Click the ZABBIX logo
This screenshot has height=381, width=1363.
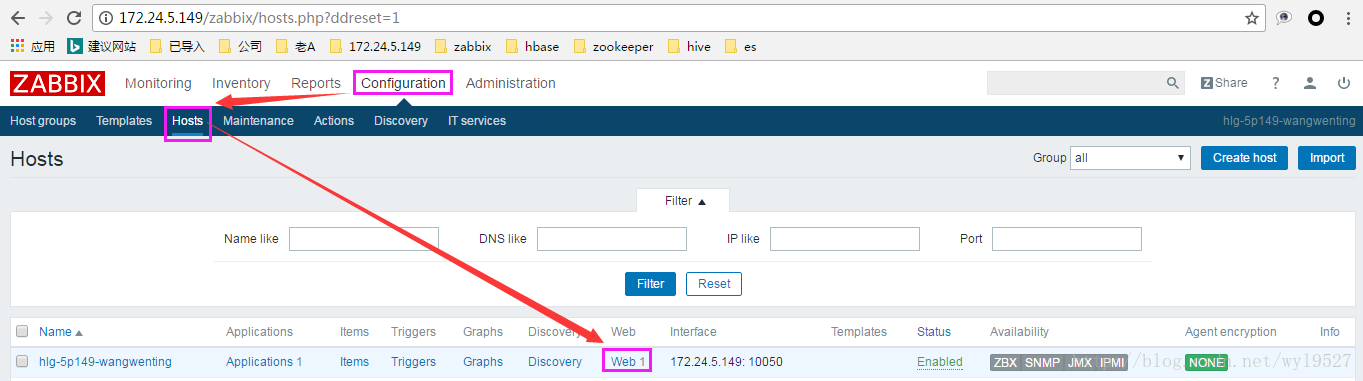coord(57,84)
